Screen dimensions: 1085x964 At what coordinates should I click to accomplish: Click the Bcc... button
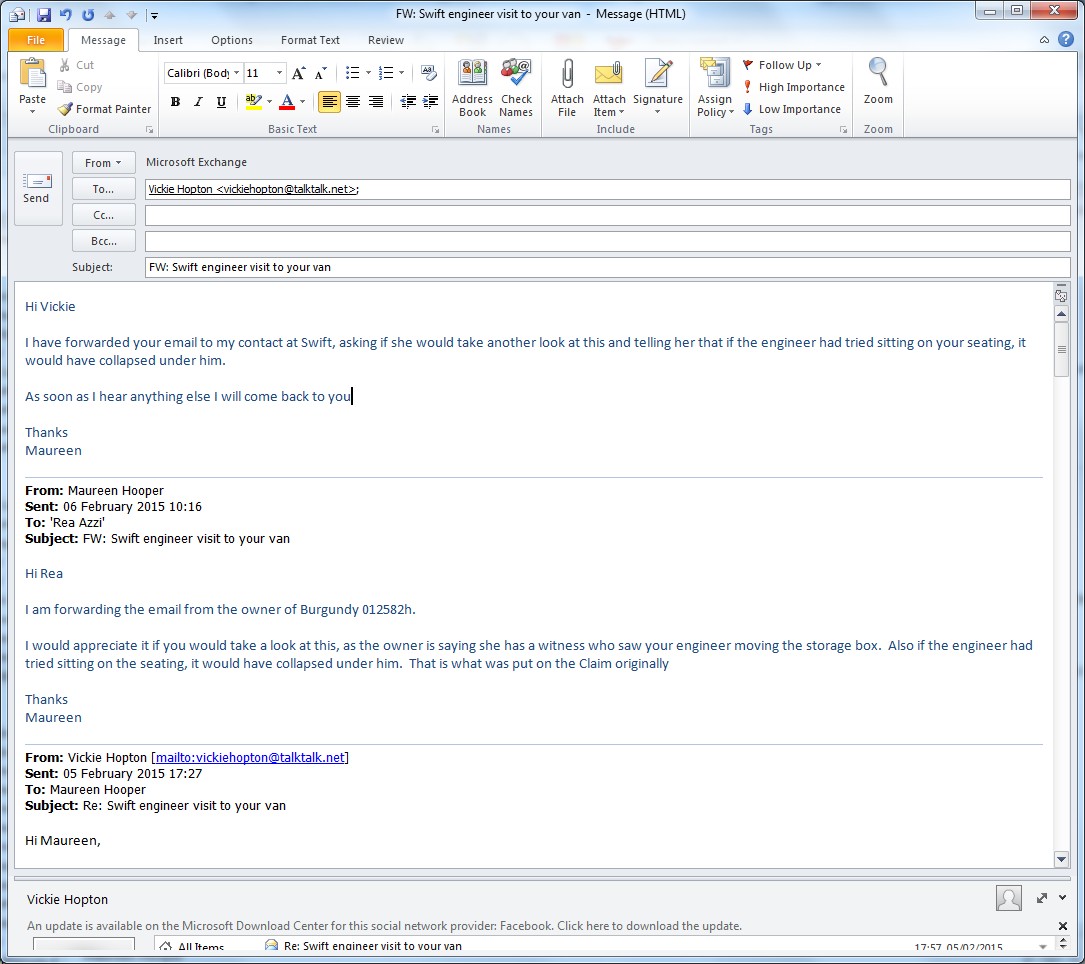coord(103,242)
